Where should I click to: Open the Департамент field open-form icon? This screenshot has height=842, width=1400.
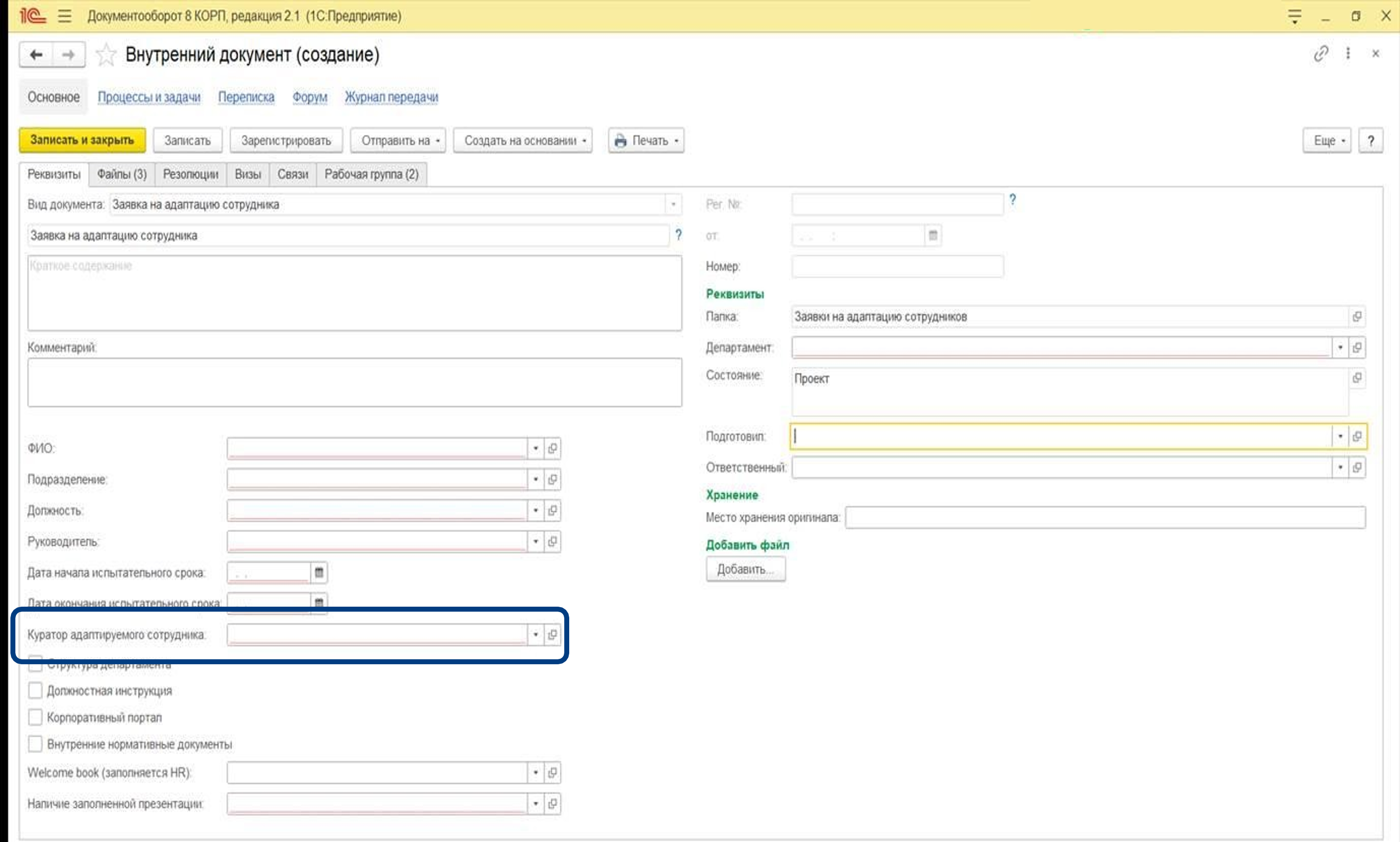coord(1357,347)
